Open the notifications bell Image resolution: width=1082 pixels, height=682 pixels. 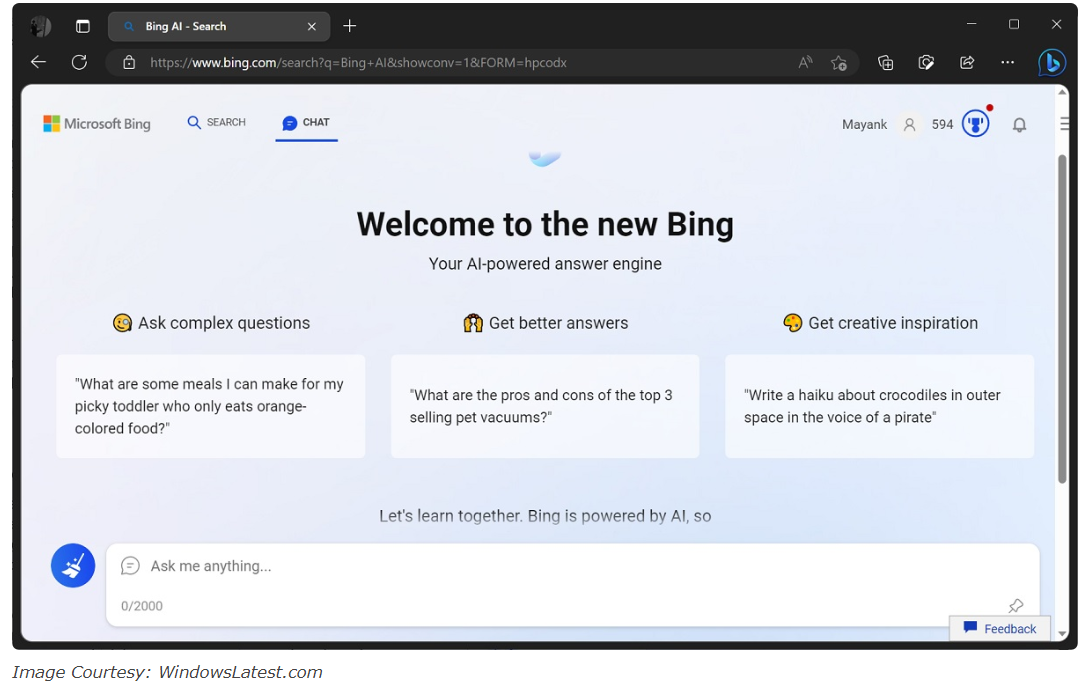pyautogui.click(x=1019, y=125)
